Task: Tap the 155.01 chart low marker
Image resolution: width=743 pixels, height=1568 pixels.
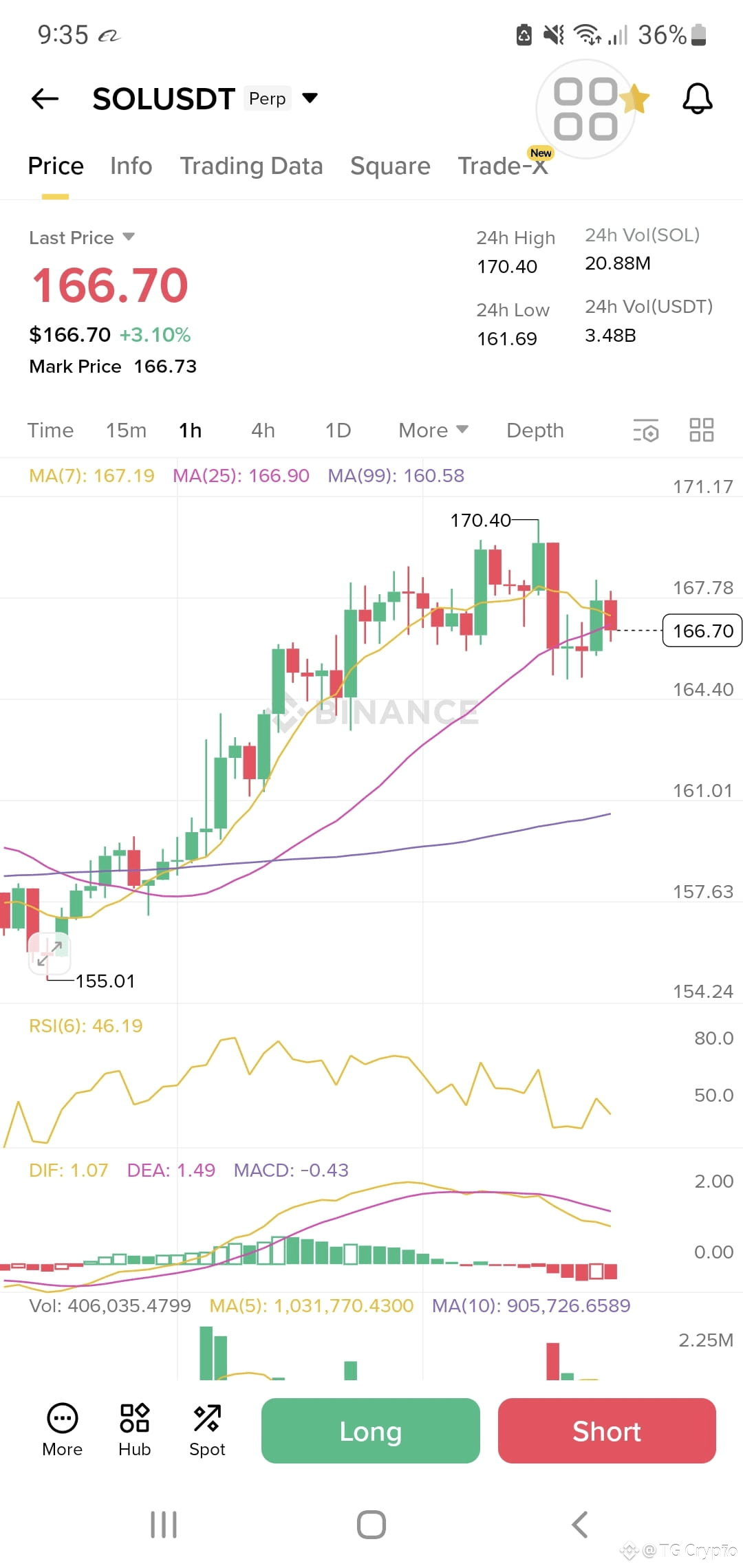Action: 105,981
